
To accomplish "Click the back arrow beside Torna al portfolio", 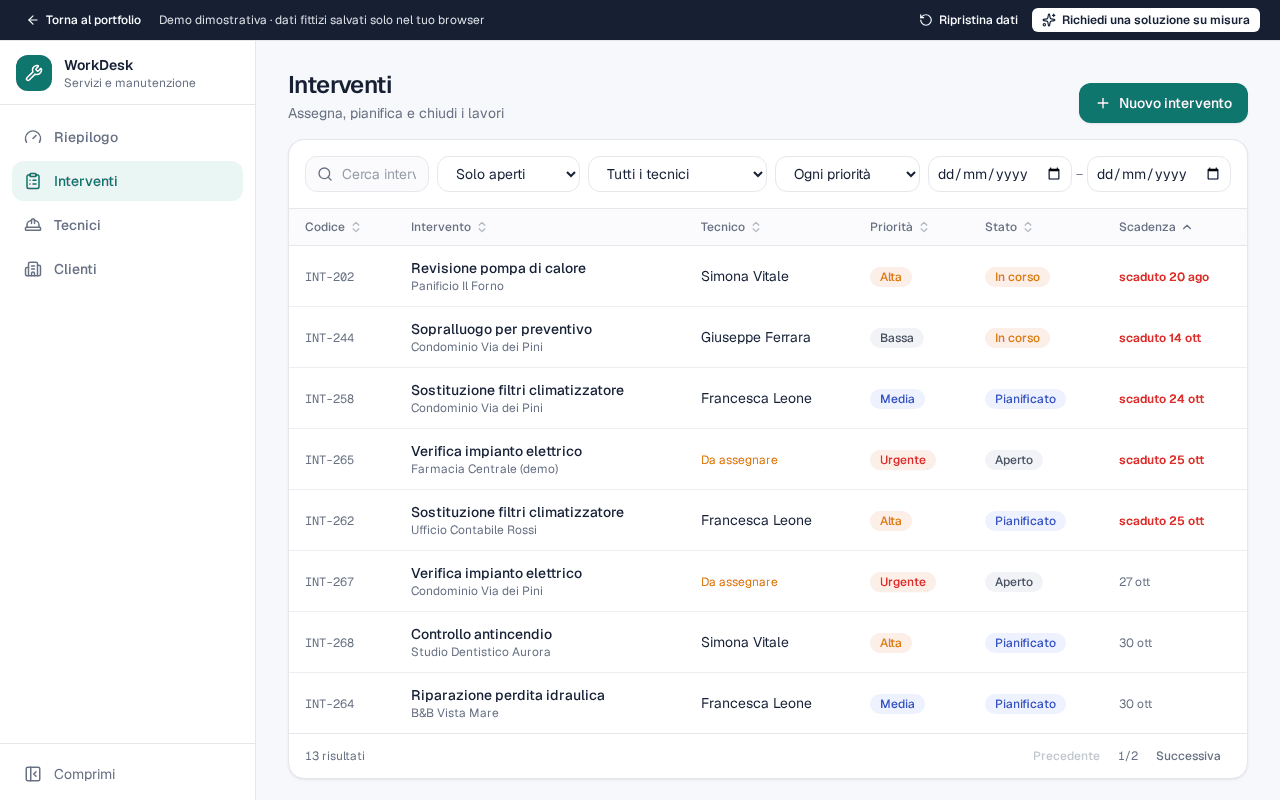I will point(32,20).
